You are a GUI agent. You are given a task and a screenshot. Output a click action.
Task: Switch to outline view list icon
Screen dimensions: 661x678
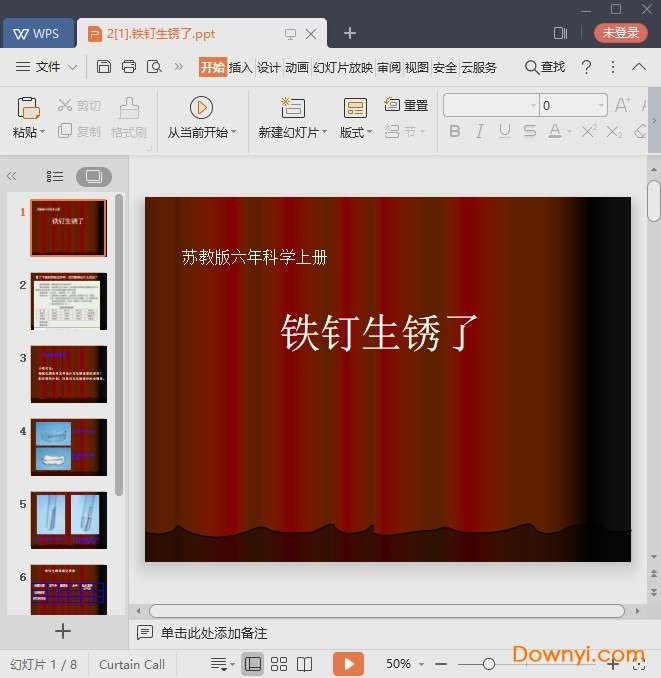tap(54, 176)
